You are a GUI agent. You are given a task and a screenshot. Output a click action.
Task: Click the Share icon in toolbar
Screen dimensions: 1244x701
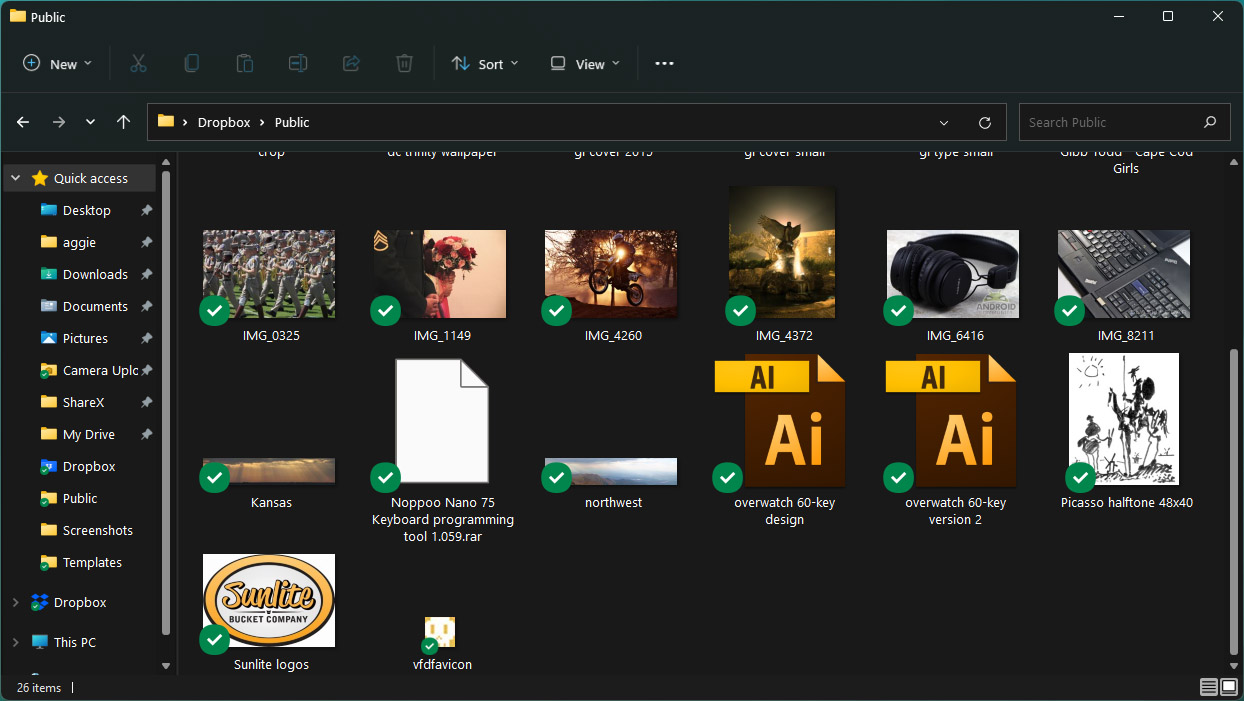(x=351, y=63)
